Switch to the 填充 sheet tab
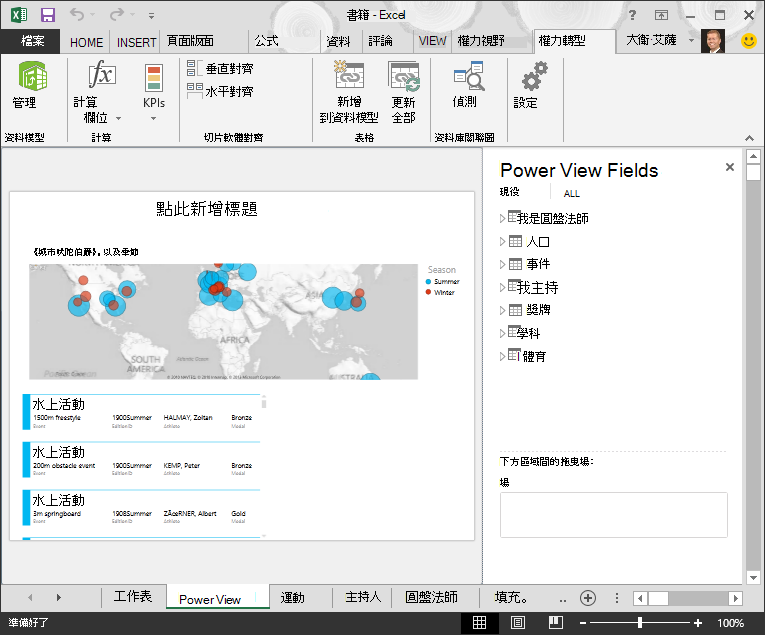Image resolution: width=765 pixels, height=635 pixels. pyautogui.click(x=510, y=597)
